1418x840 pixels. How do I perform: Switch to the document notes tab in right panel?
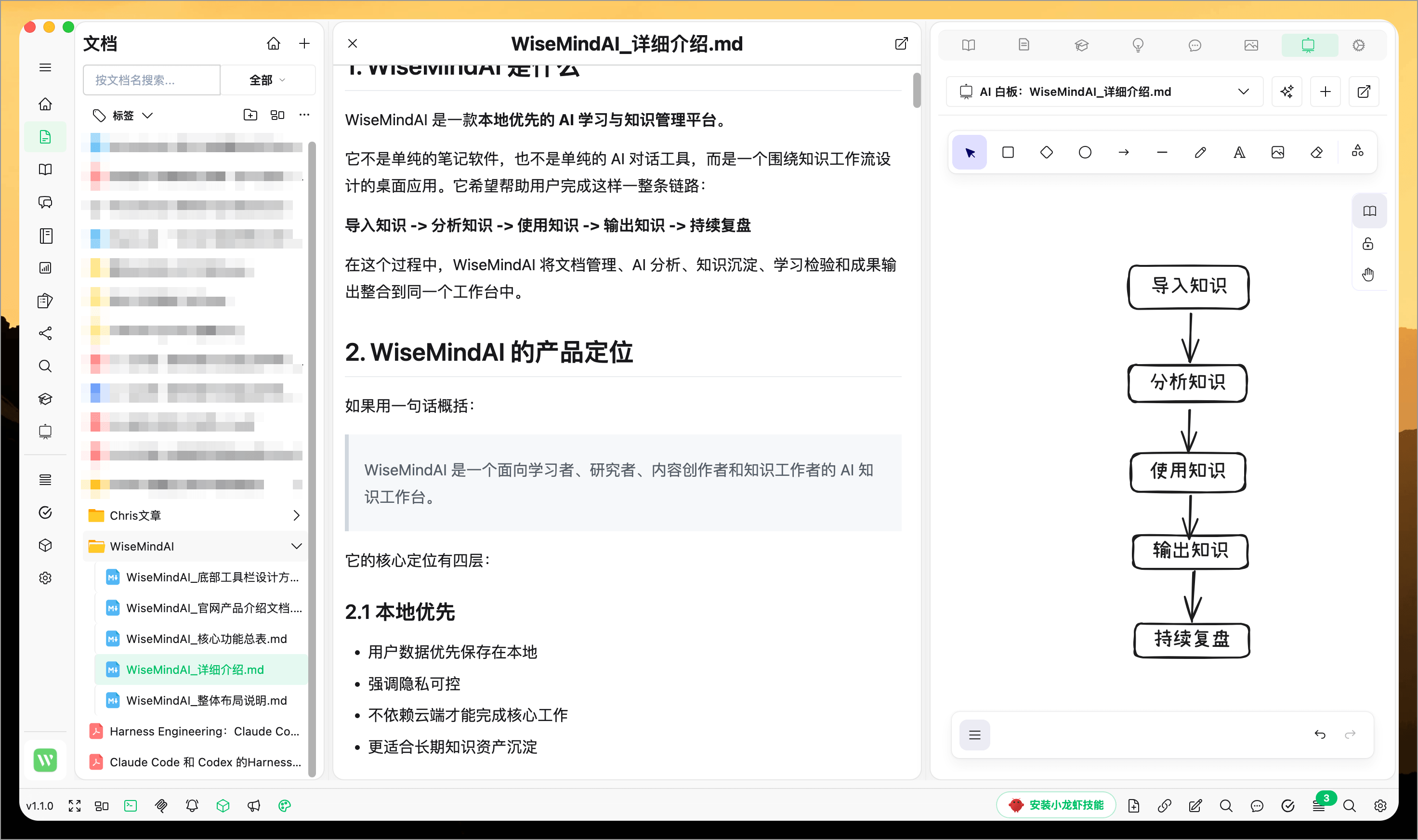pos(1024,45)
